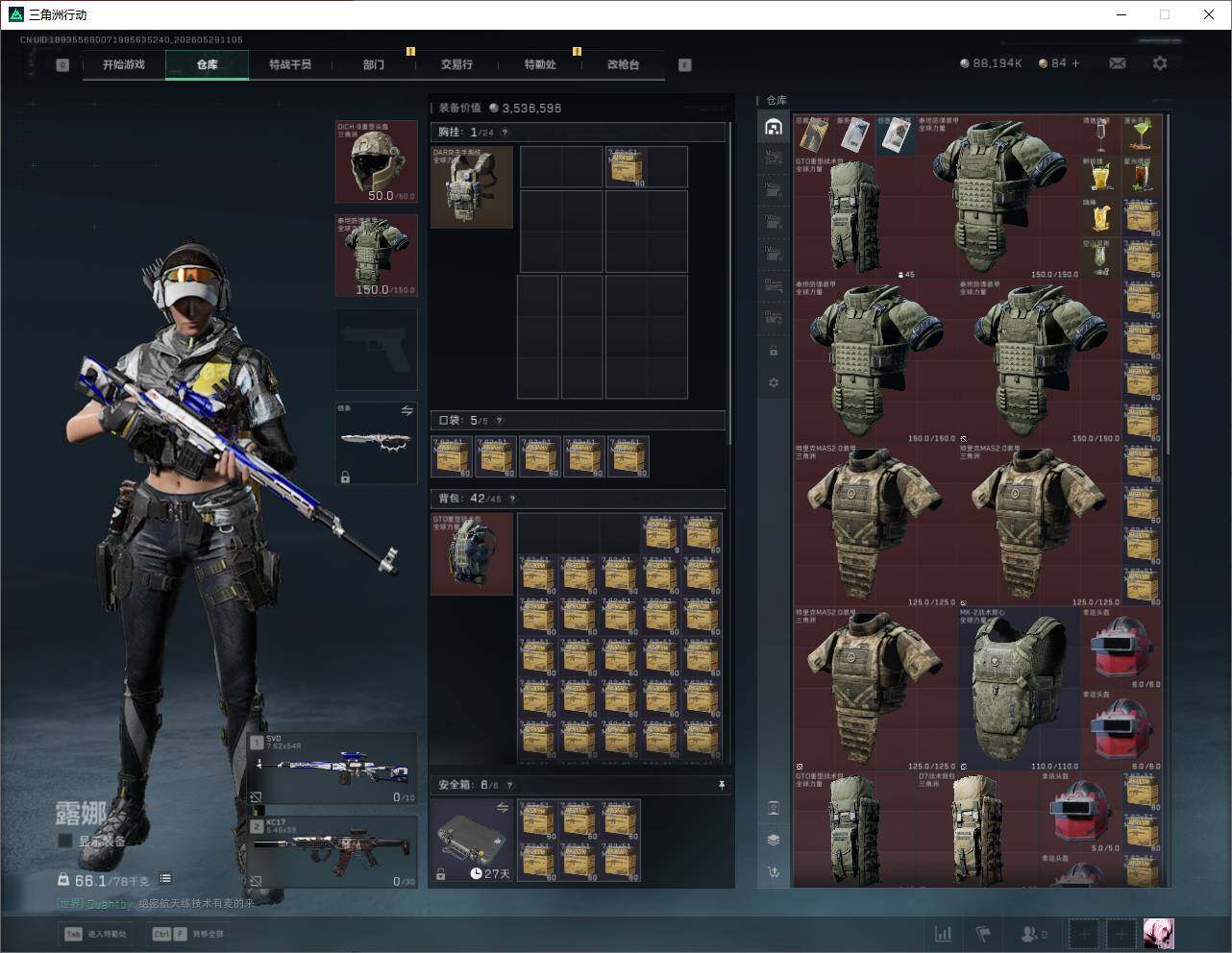Select the DAR chest rig item
This screenshot has height=953, width=1232.
pos(472,187)
